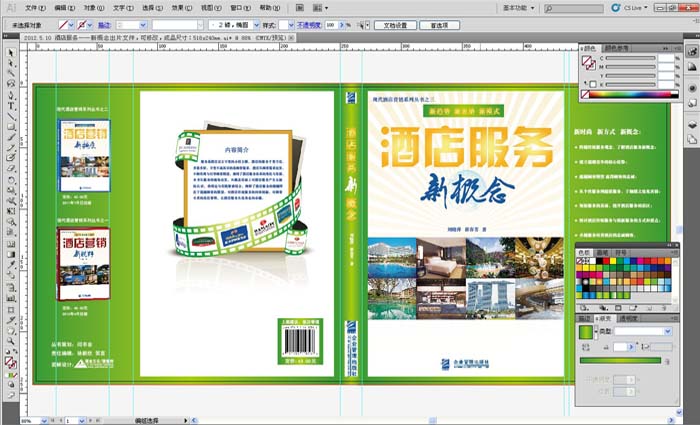
Task: Select the Lasso tool
Action: coord(11,83)
